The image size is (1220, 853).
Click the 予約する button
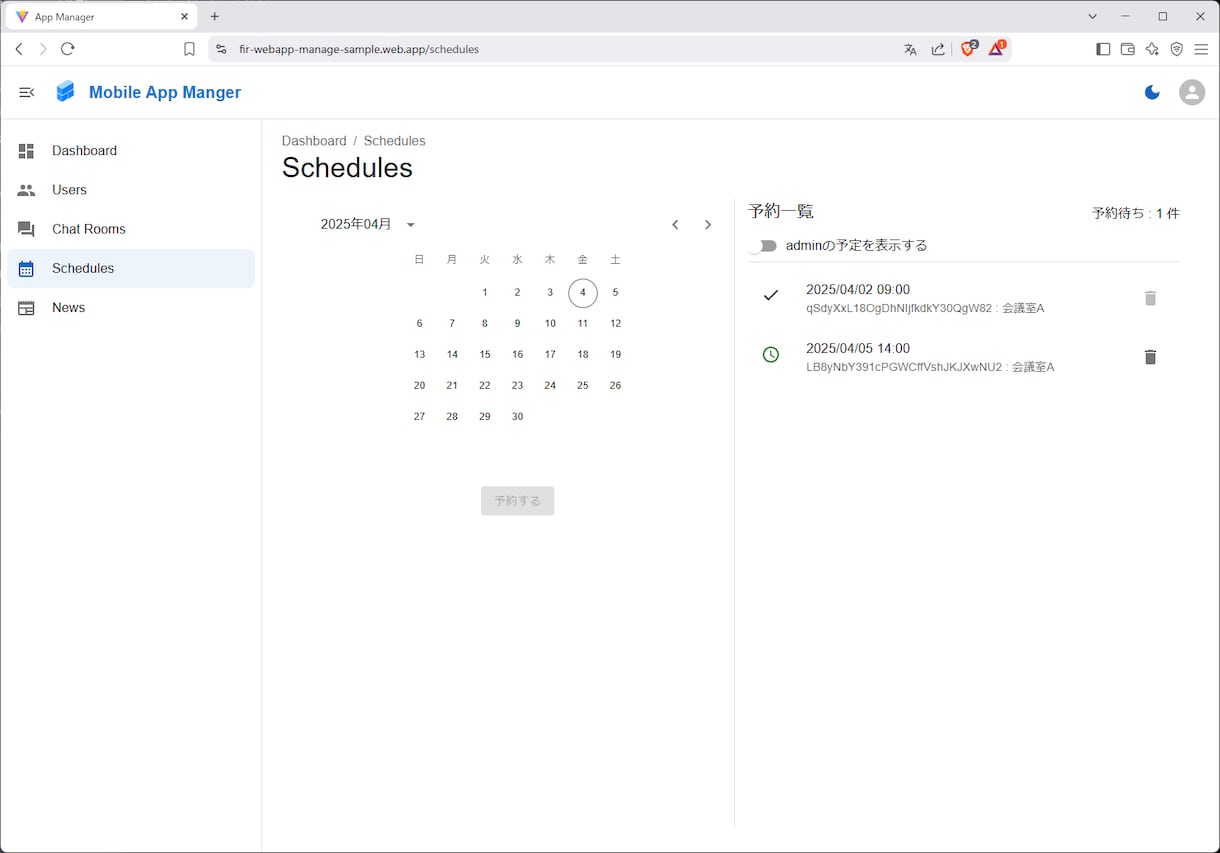click(x=517, y=501)
